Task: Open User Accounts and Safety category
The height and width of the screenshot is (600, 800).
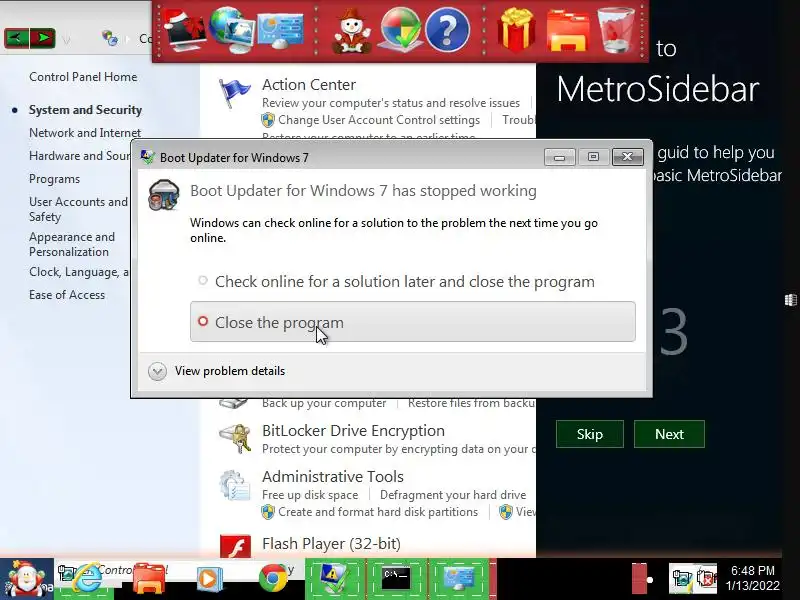Action: tap(78, 209)
